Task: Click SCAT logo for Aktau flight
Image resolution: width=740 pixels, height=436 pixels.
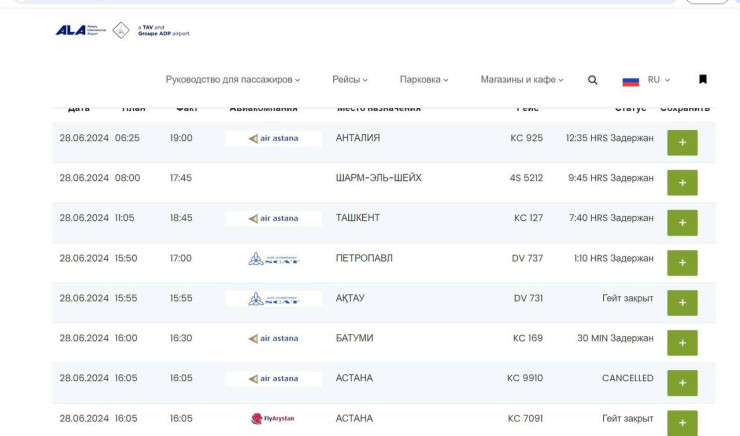Action: coord(273,299)
